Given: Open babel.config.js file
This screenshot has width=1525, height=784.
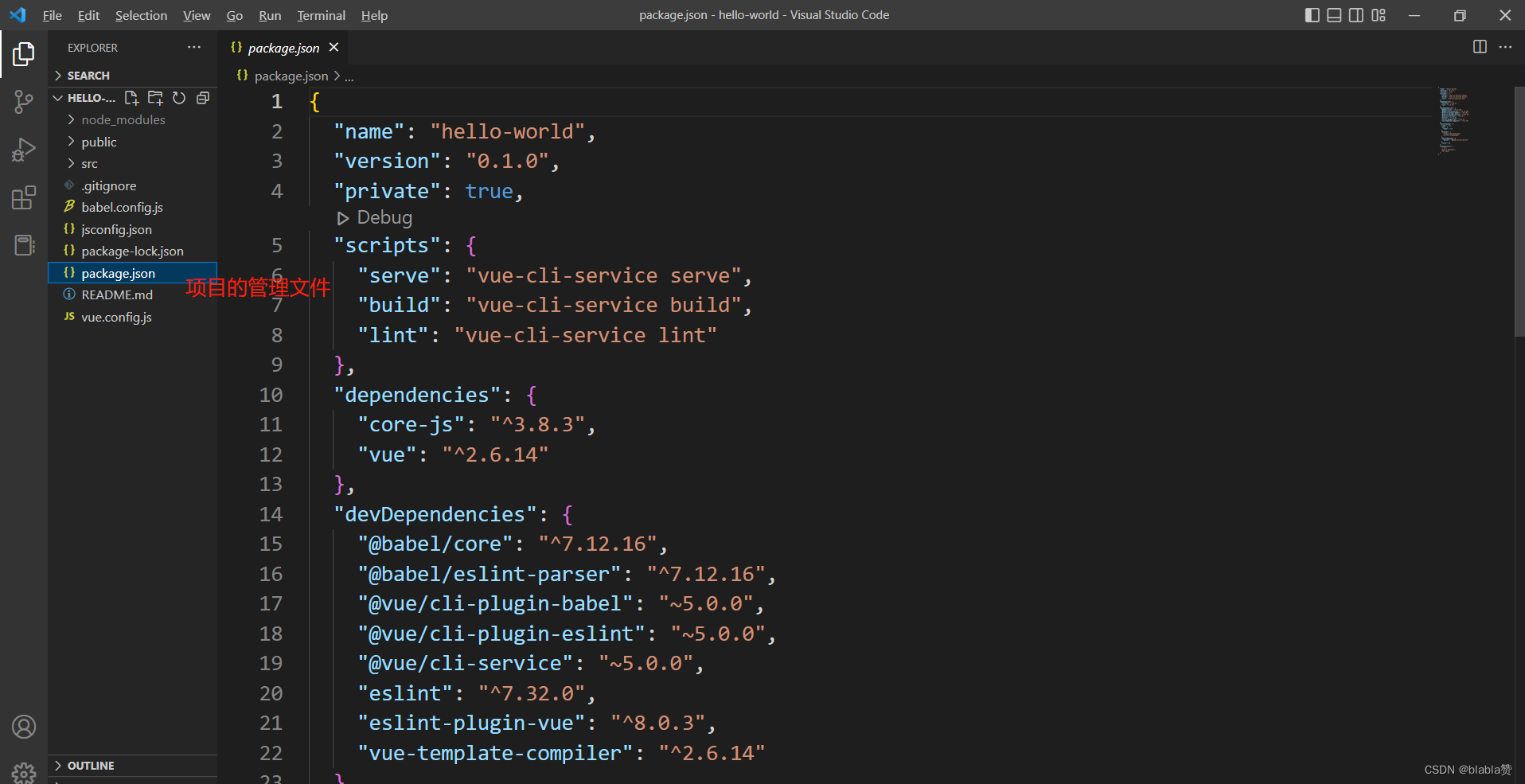Looking at the screenshot, I should click(132, 208).
